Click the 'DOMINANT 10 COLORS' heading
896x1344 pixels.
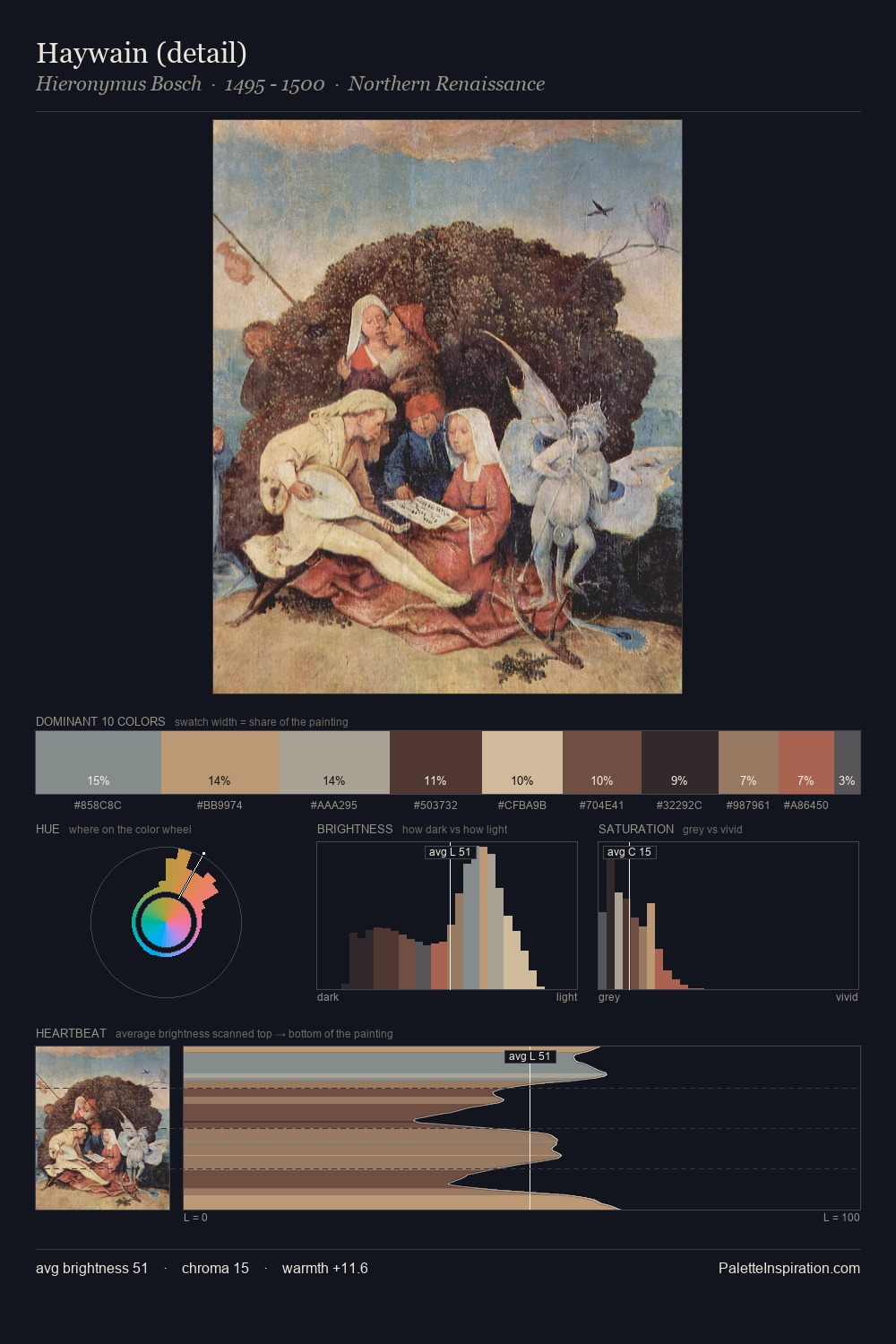(100, 721)
